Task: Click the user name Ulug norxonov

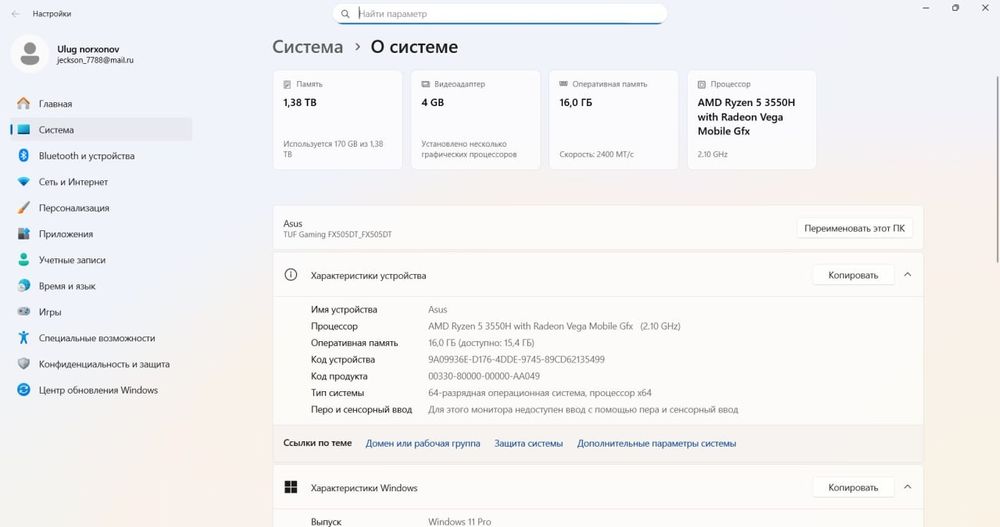Action: [x=88, y=49]
